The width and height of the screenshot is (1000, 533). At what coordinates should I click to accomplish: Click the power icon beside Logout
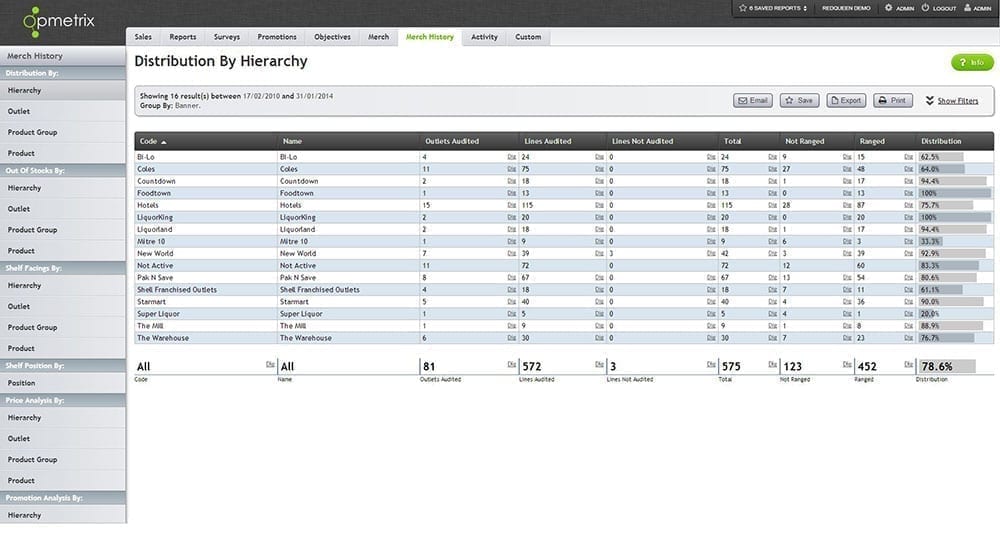(925, 8)
